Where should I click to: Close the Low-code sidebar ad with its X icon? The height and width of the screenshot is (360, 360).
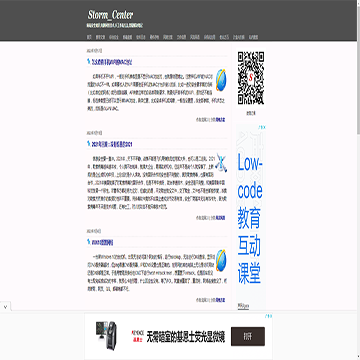pyautogui.click(x=264, y=127)
